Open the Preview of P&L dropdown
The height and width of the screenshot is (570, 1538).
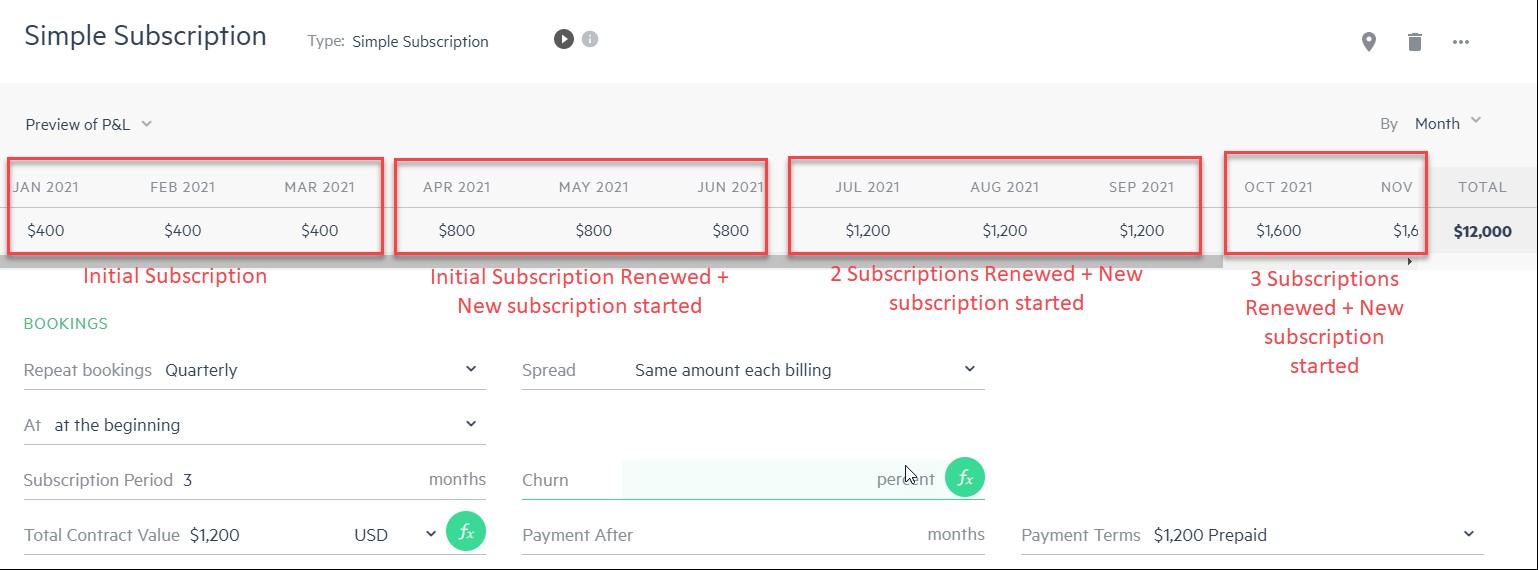88,124
